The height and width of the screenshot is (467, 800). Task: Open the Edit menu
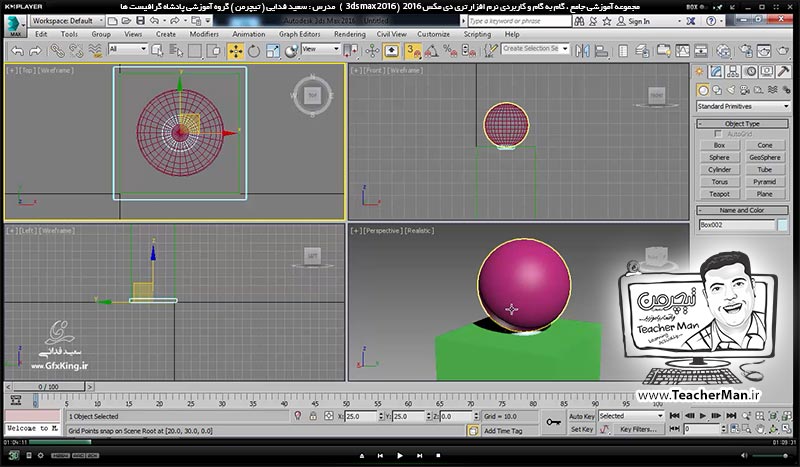[41, 34]
